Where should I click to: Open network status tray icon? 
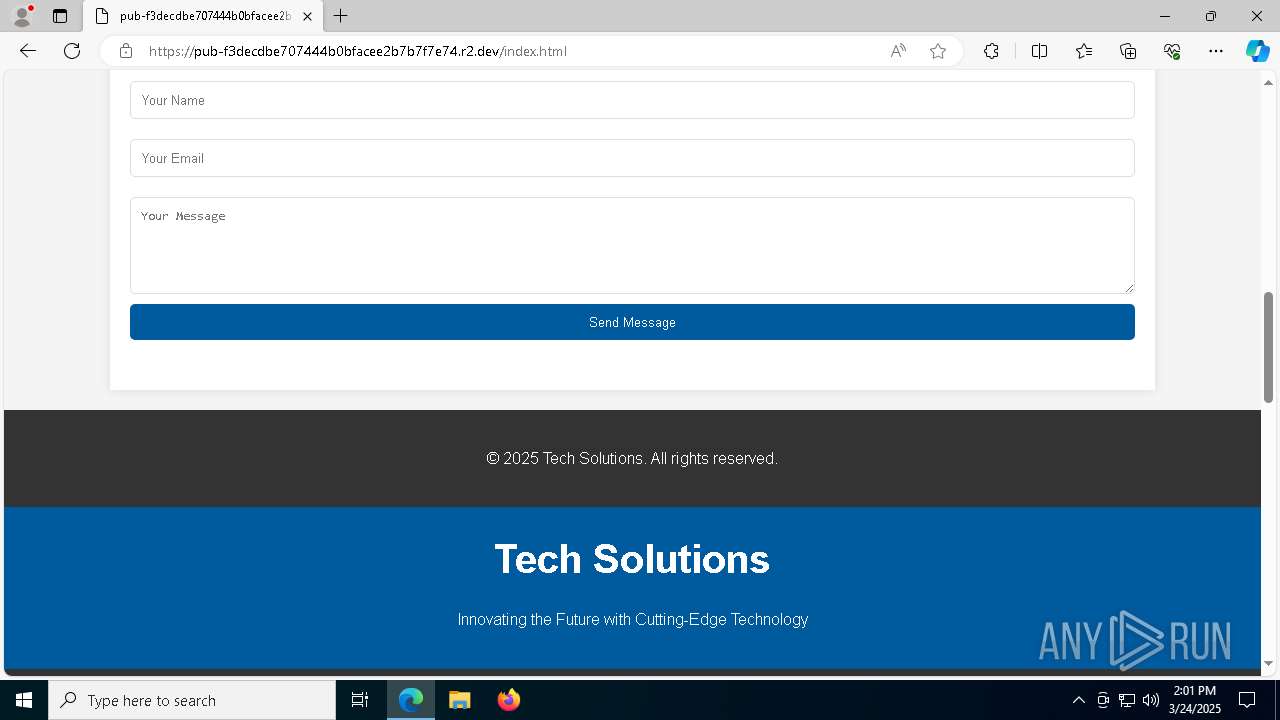click(x=1127, y=700)
